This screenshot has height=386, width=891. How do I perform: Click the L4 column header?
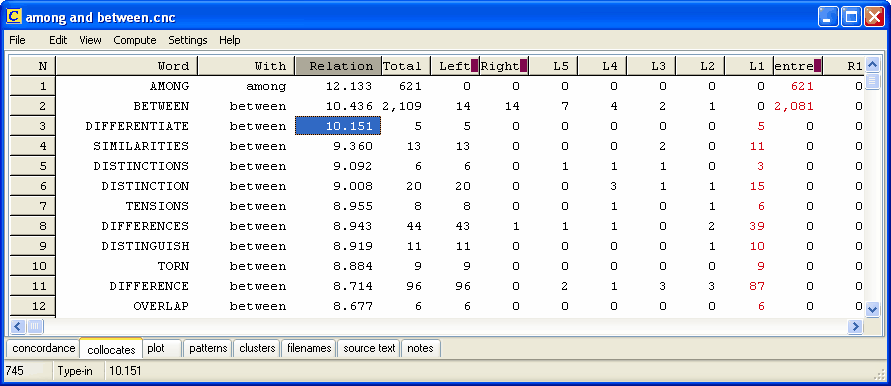[x=602, y=66]
